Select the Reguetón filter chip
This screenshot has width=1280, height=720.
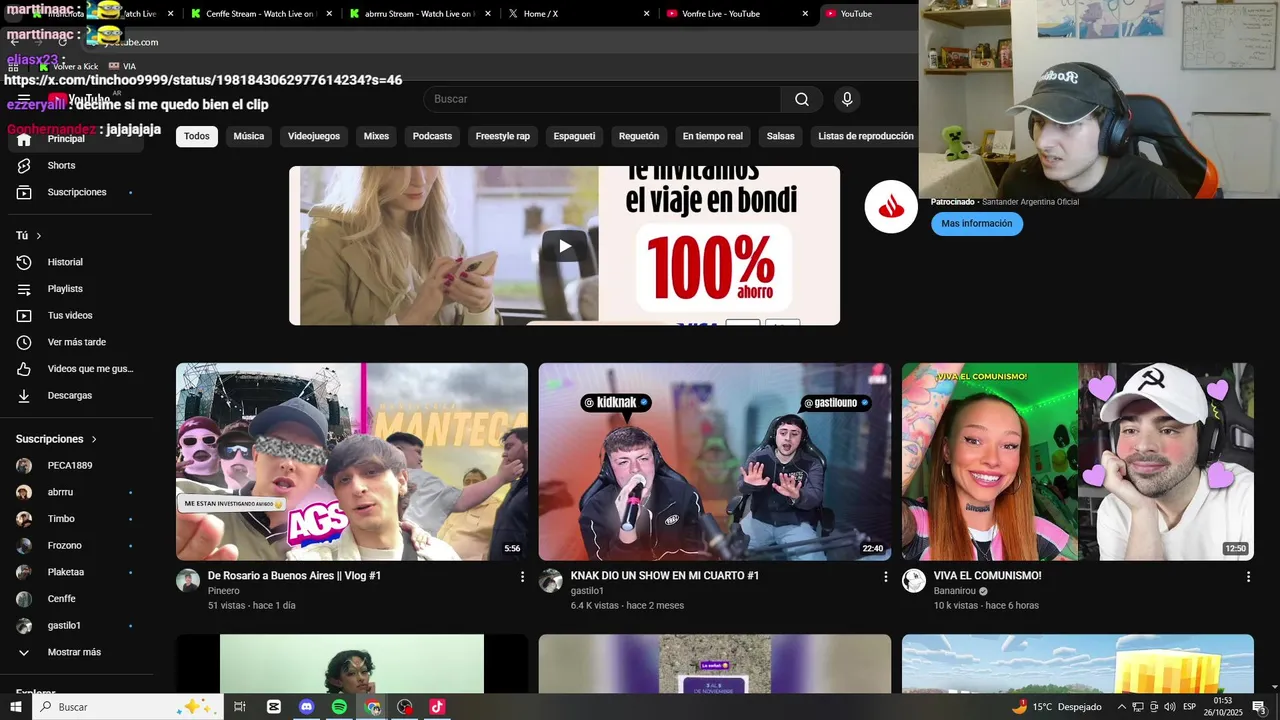639,136
